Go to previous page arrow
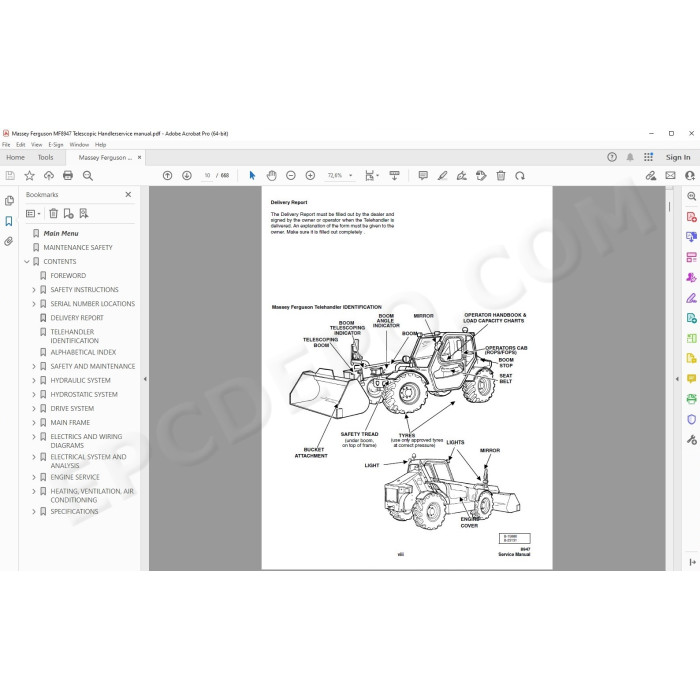This screenshot has width=700, height=700. (167, 175)
